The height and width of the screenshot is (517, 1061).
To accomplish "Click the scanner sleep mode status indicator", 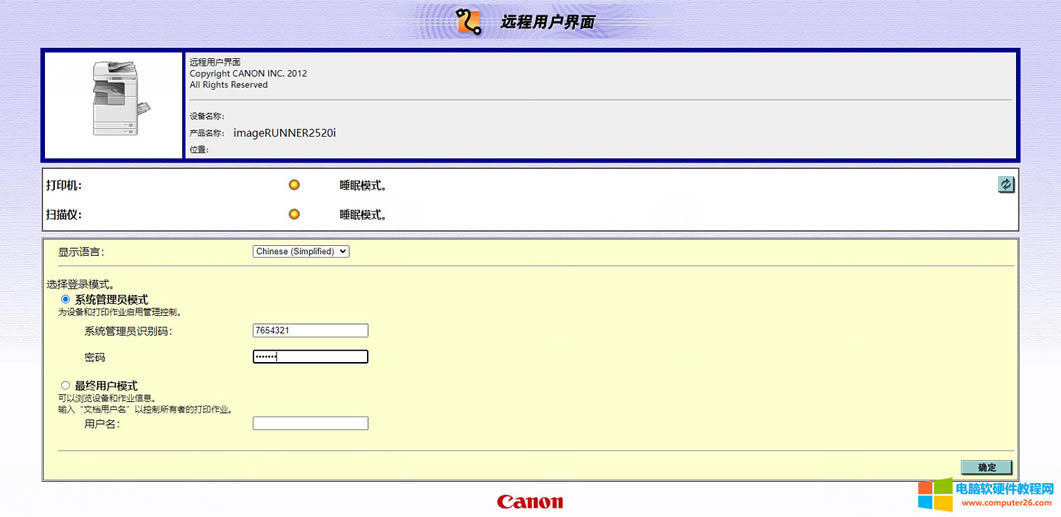I will tap(294, 215).
